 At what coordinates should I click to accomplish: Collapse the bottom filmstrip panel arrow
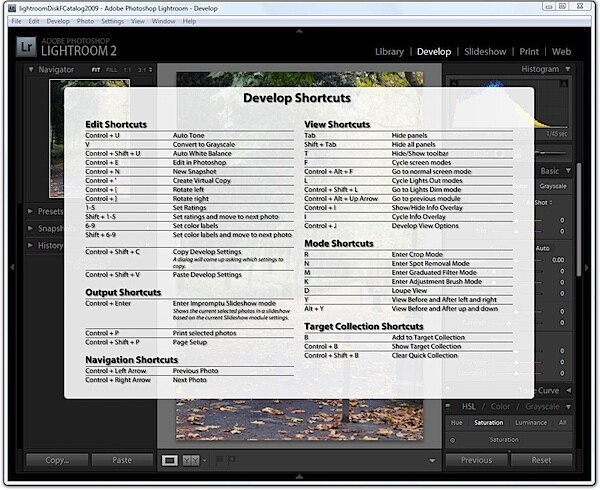pyautogui.click(x=300, y=477)
